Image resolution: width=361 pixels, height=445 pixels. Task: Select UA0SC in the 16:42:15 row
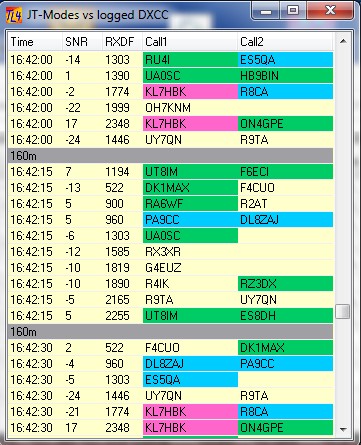pyautogui.click(x=190, y=236)
